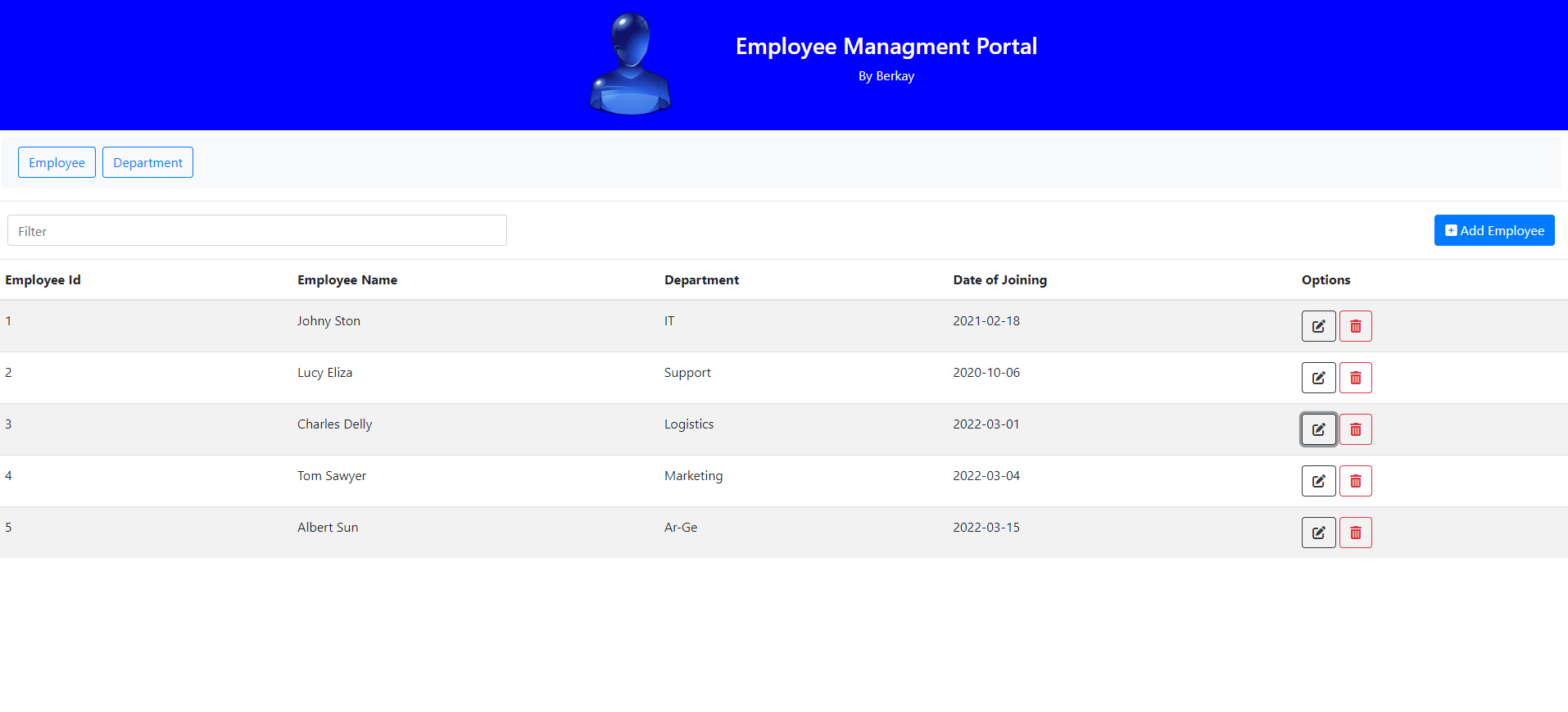Click the blue user avatar logo
This screenshot has width=1568, height=712.
(630, 64)
